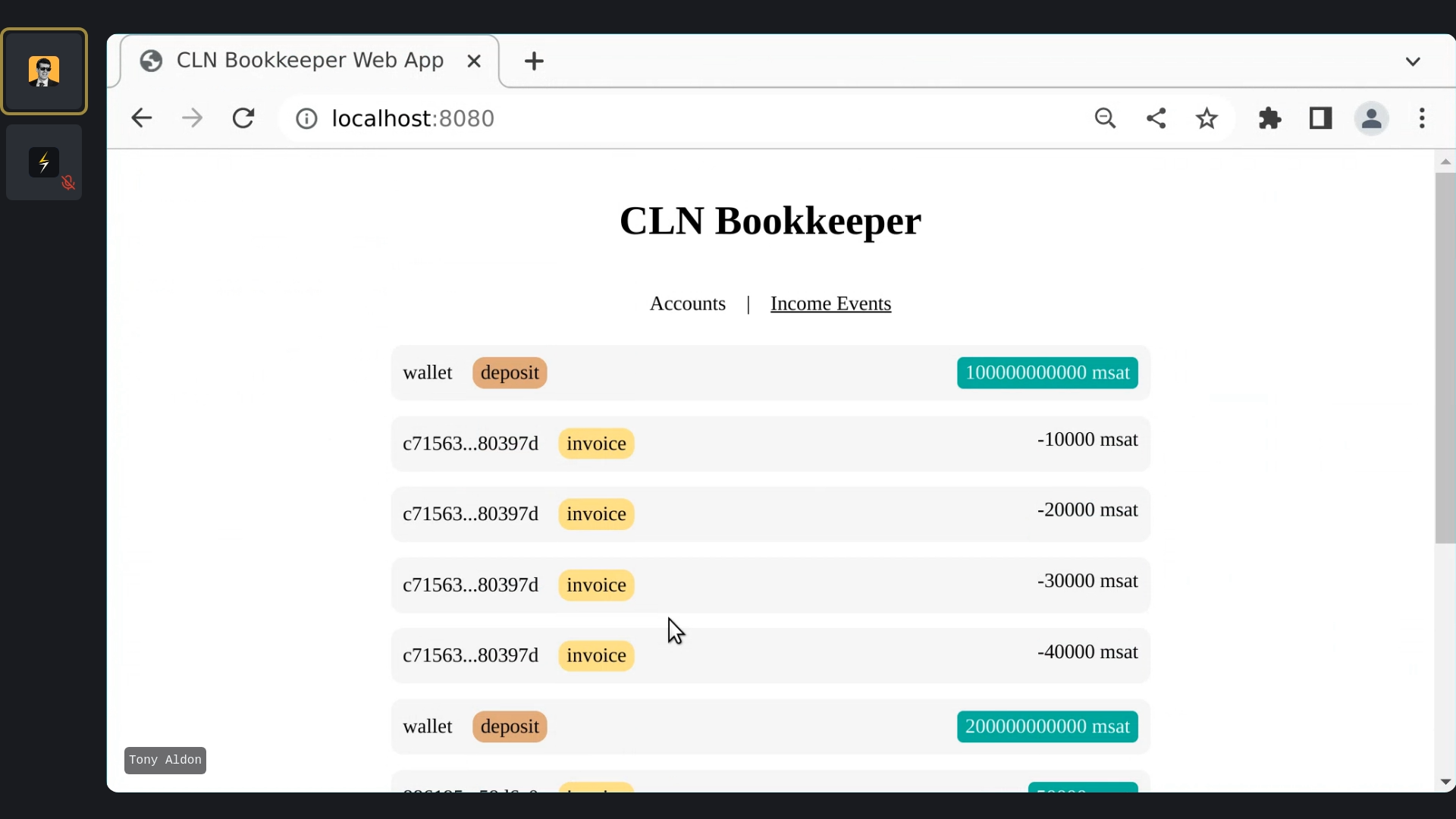Bookmark this page with star icon
Image resolution: width=1456 pixels, height=819 pixels.
point(1207,118)
